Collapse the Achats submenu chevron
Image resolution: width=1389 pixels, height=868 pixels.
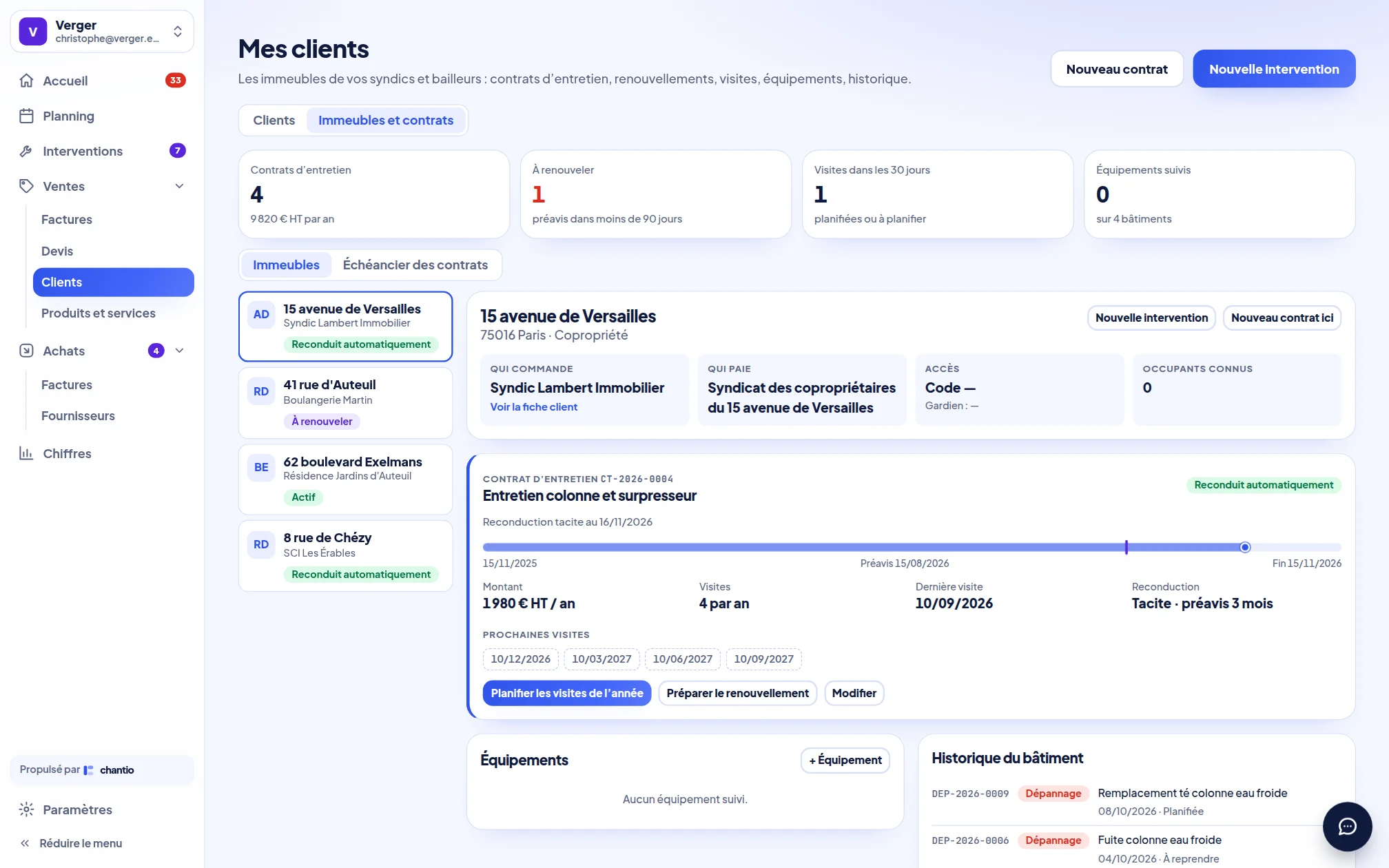(179, 351)
